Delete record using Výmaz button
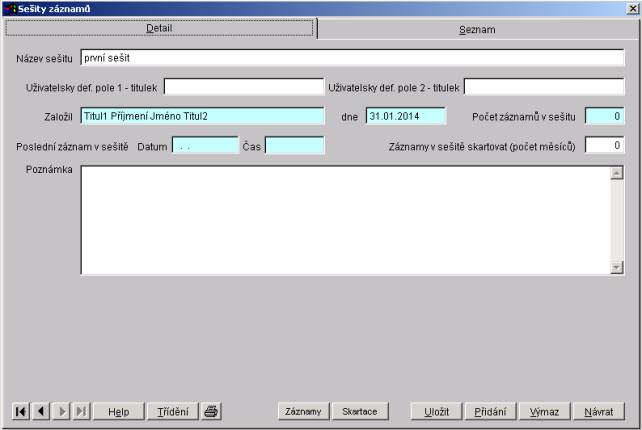The height and width of the screenshot is (430, 642). click(544, 411)
